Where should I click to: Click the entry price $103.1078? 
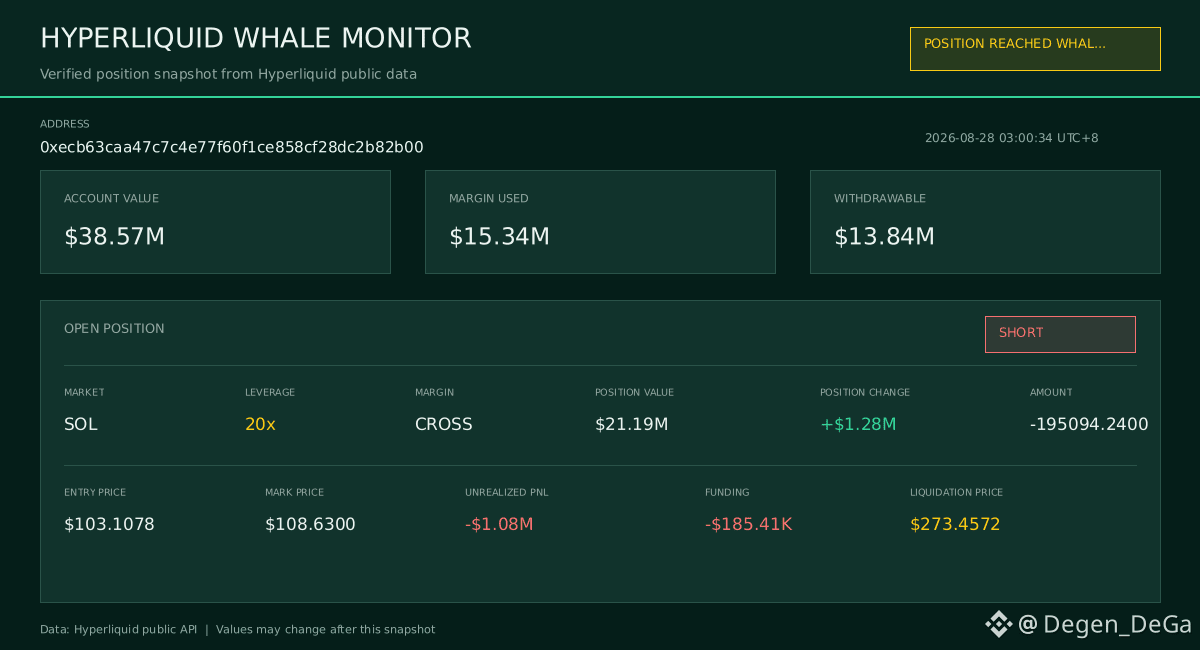(x=110, y=524)
